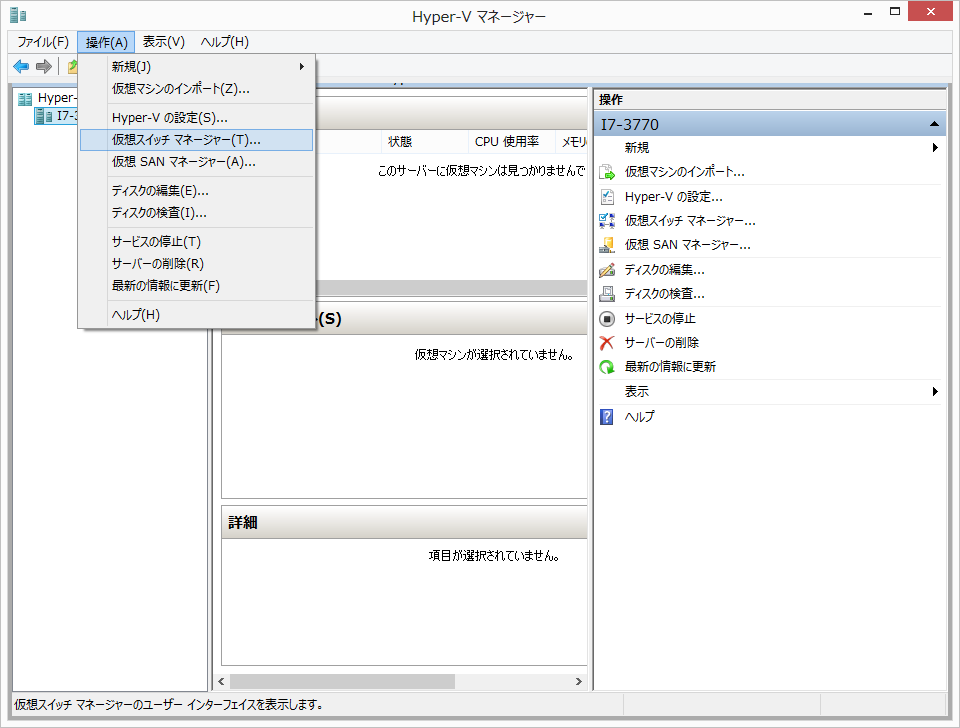
Task: Click 仮想マシンのインポート... in Actions pane
Action: [684, 172]
